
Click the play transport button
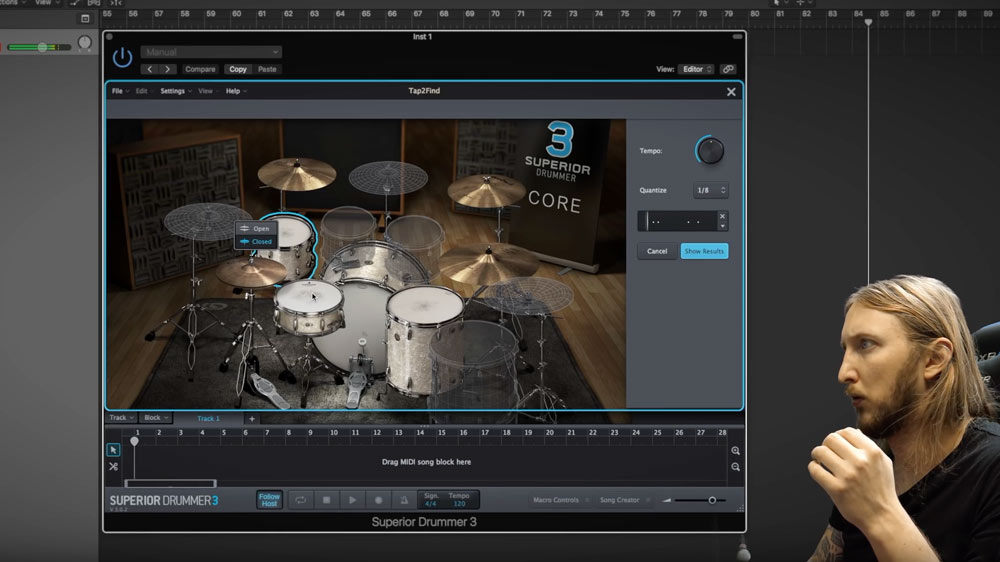click(x=352, y=500)
